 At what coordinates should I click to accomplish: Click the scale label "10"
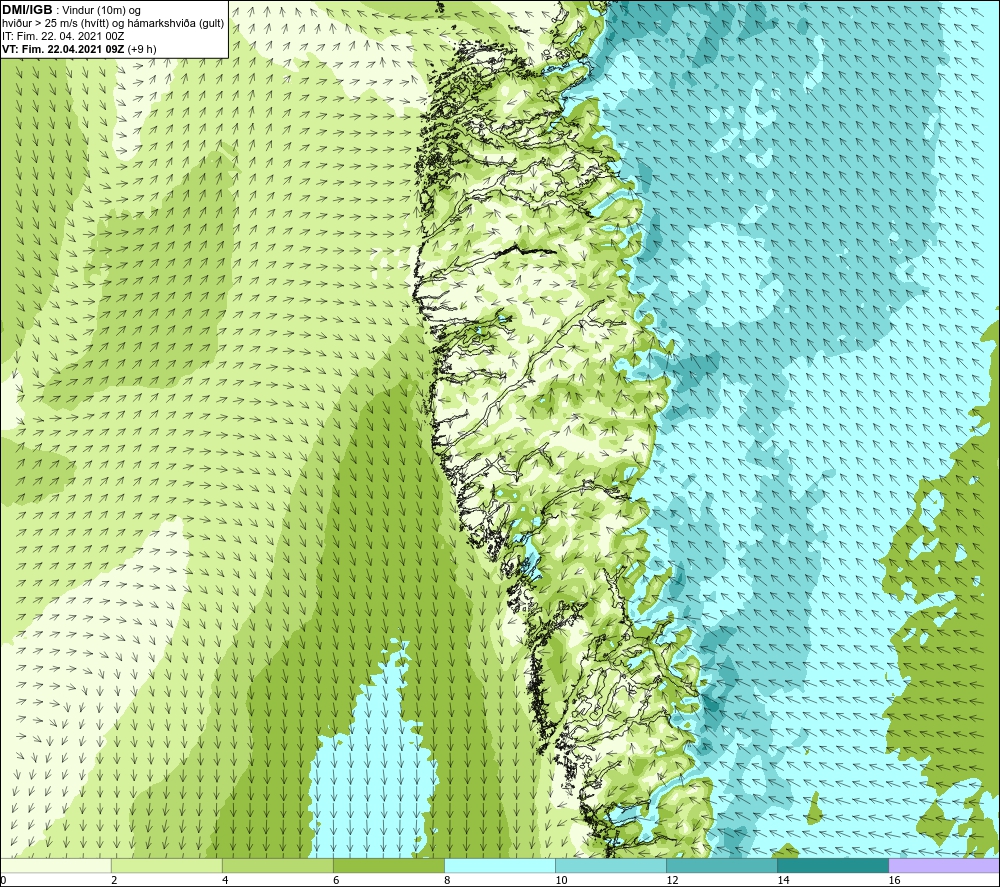561,881
